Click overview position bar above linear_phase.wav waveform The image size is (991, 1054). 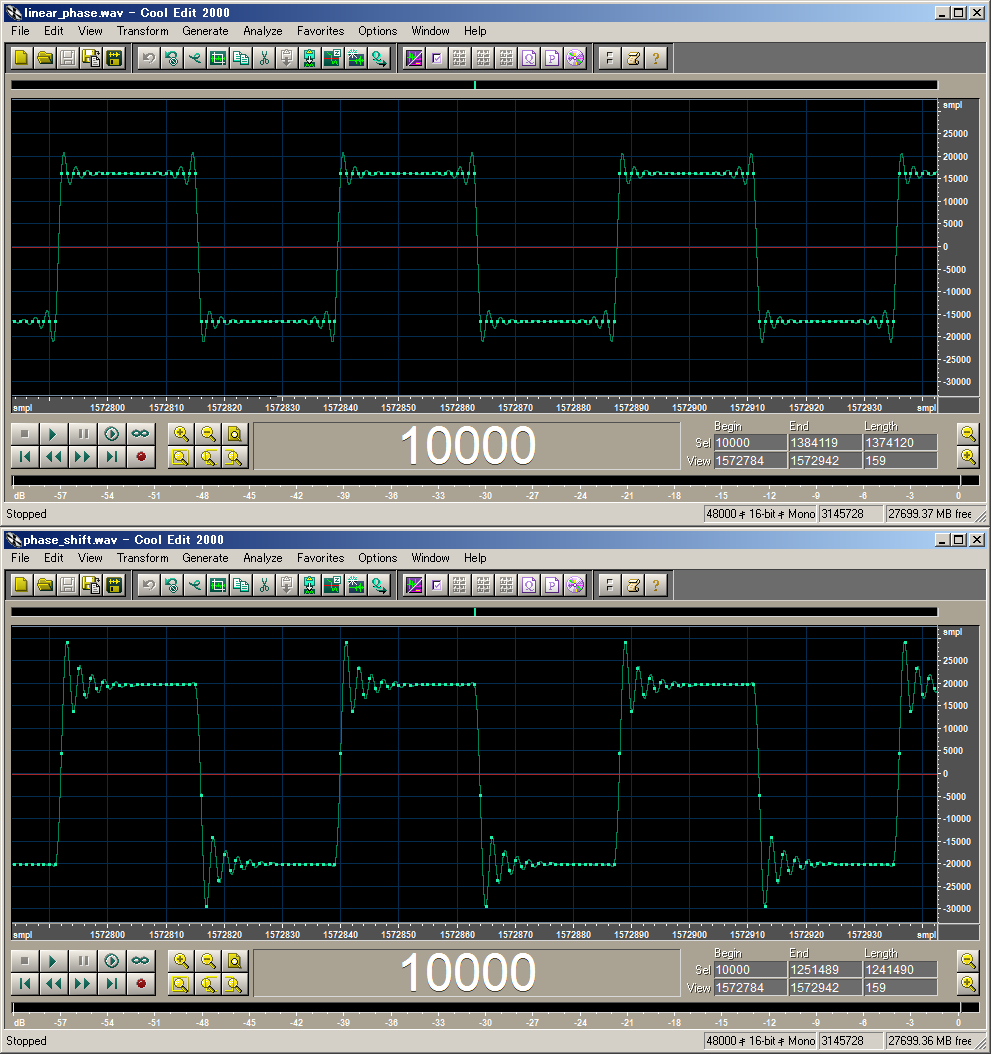click(474, 85)
